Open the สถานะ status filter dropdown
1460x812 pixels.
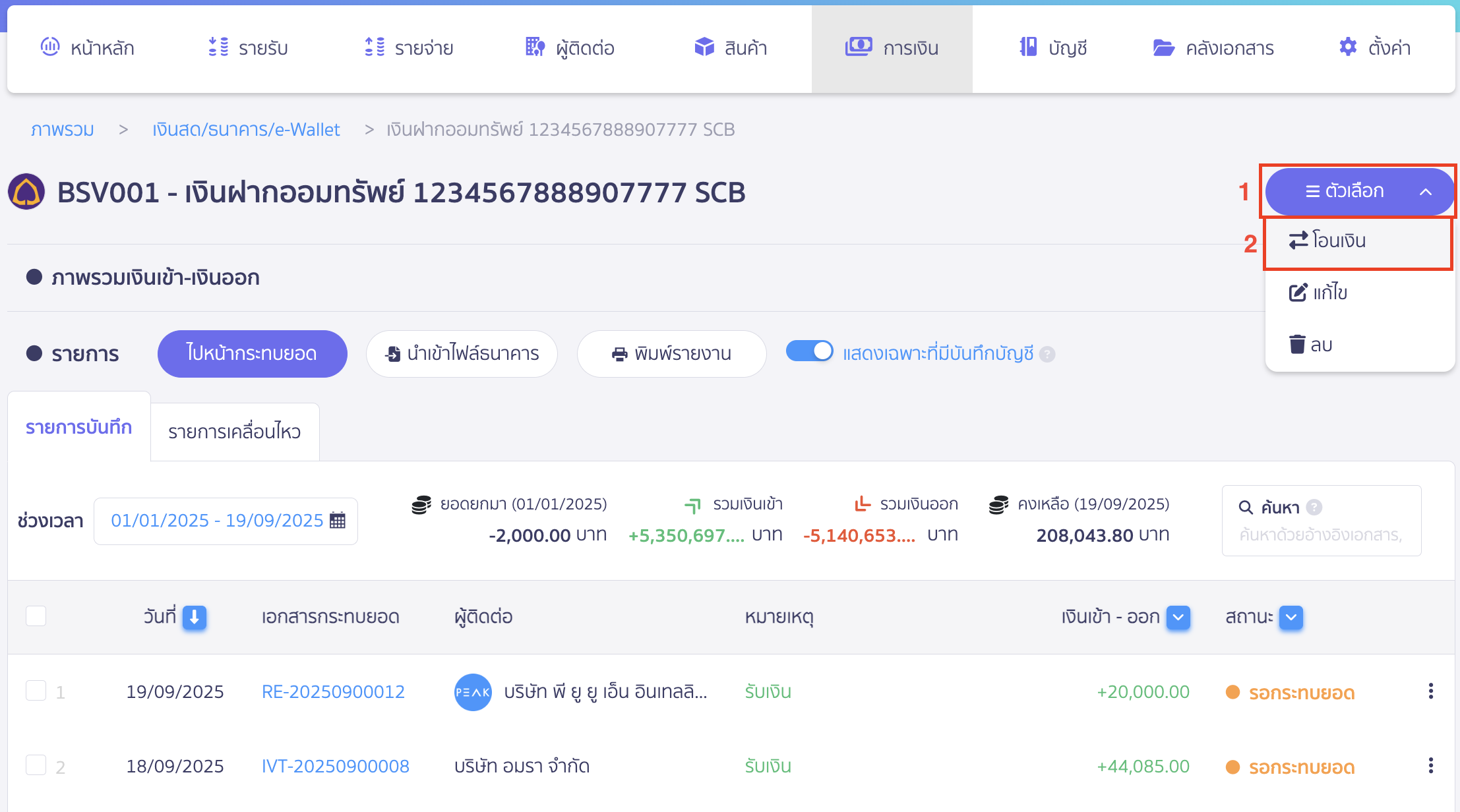click(1291, 618)
